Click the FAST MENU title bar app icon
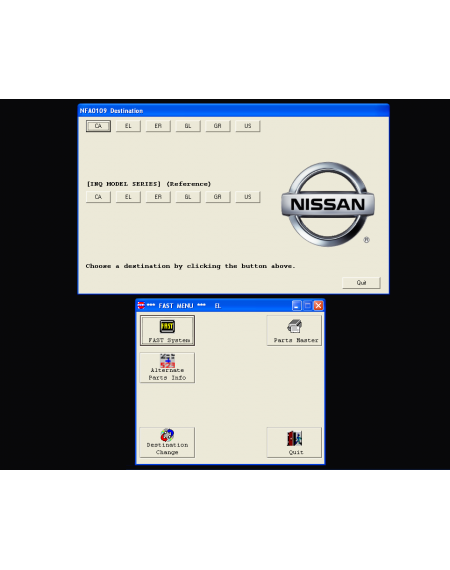The image size is (450, 570). (141, 306)
